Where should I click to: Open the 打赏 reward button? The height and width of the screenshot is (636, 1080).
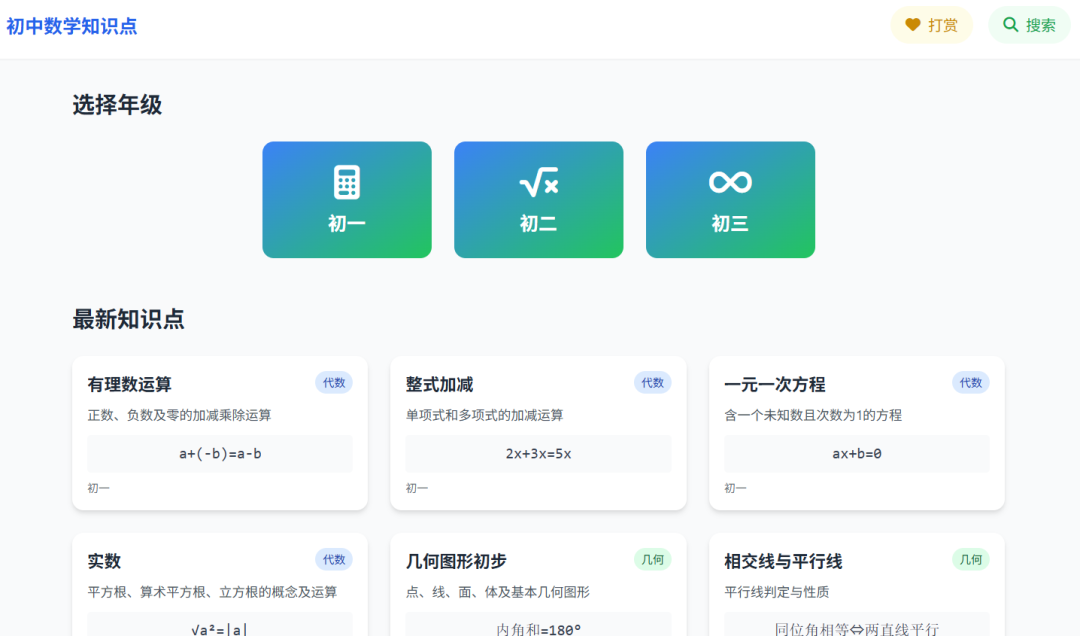(931, 25)
